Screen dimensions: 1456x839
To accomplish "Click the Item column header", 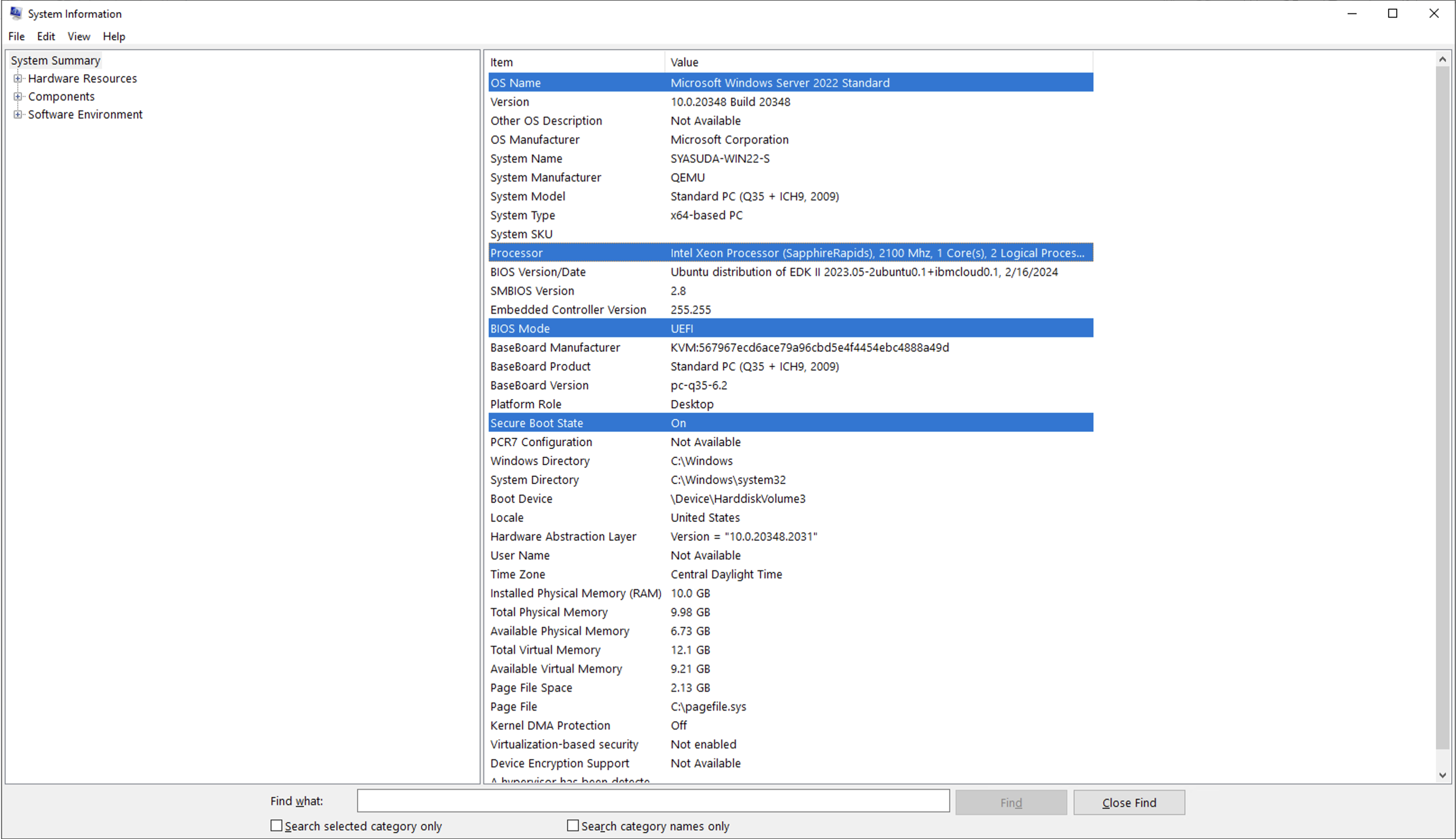I will 575,62.
